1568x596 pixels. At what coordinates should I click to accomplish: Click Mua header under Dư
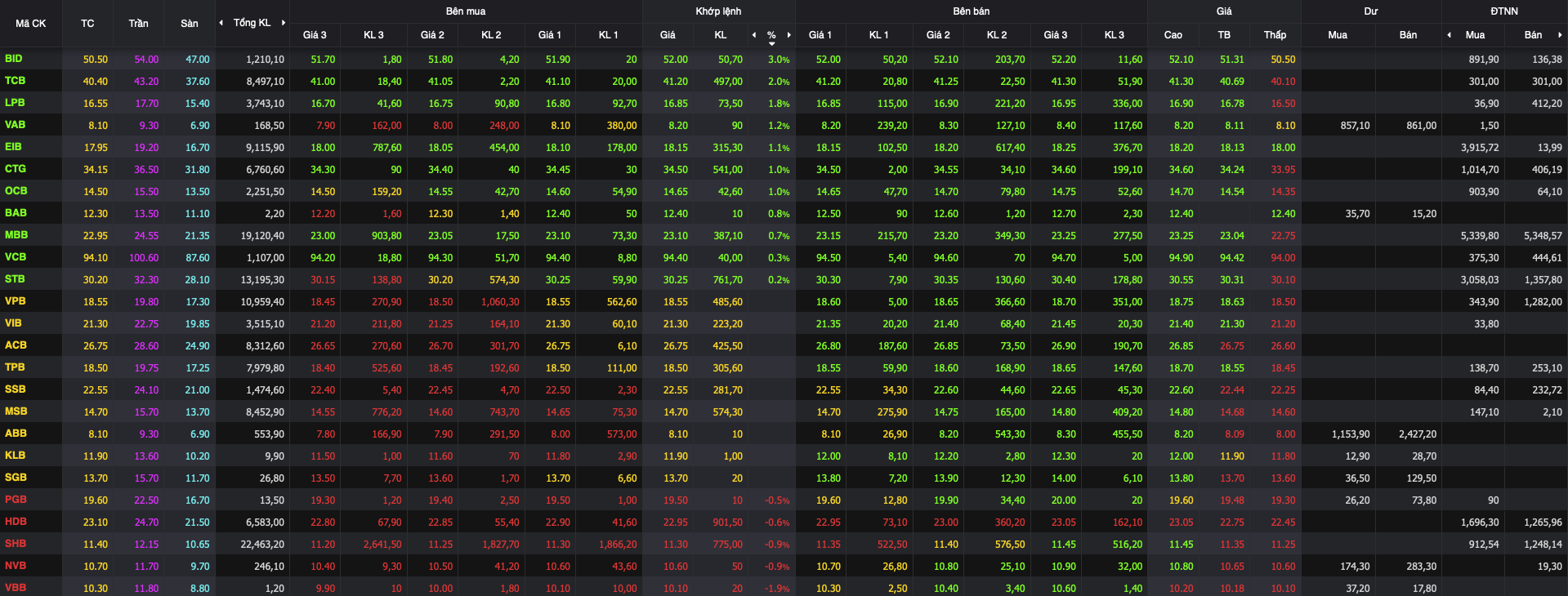(1338, 35)
